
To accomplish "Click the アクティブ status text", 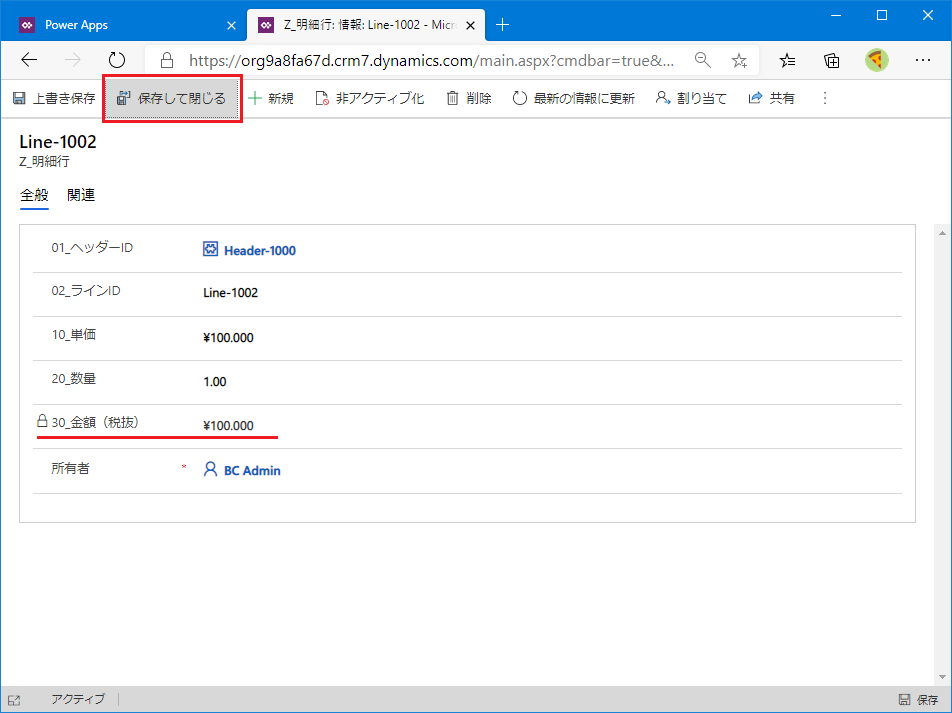I will (x=78, y=699).
